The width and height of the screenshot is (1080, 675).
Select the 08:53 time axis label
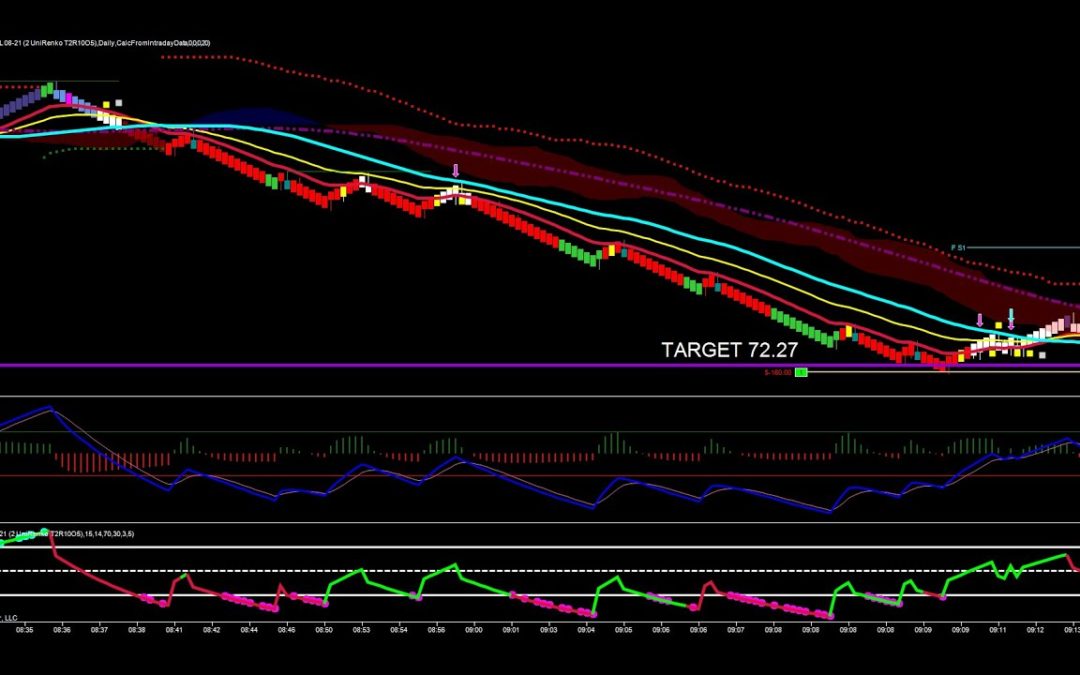361,630
